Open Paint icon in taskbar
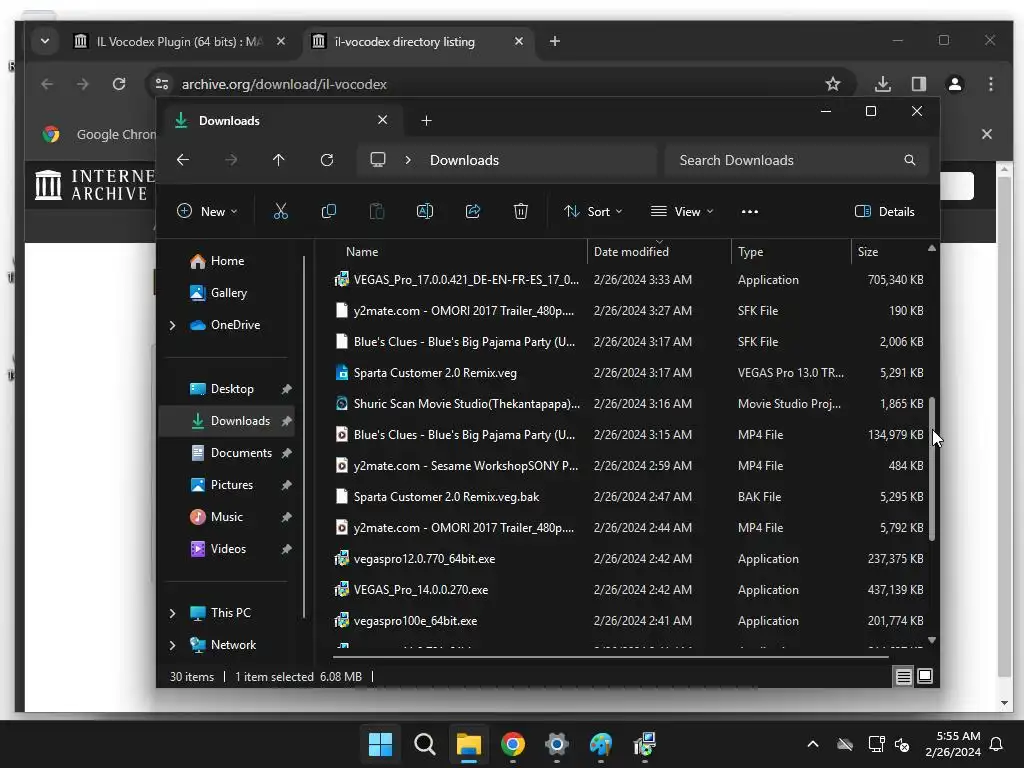1024x768 pixels. click(x=601, y=744)
